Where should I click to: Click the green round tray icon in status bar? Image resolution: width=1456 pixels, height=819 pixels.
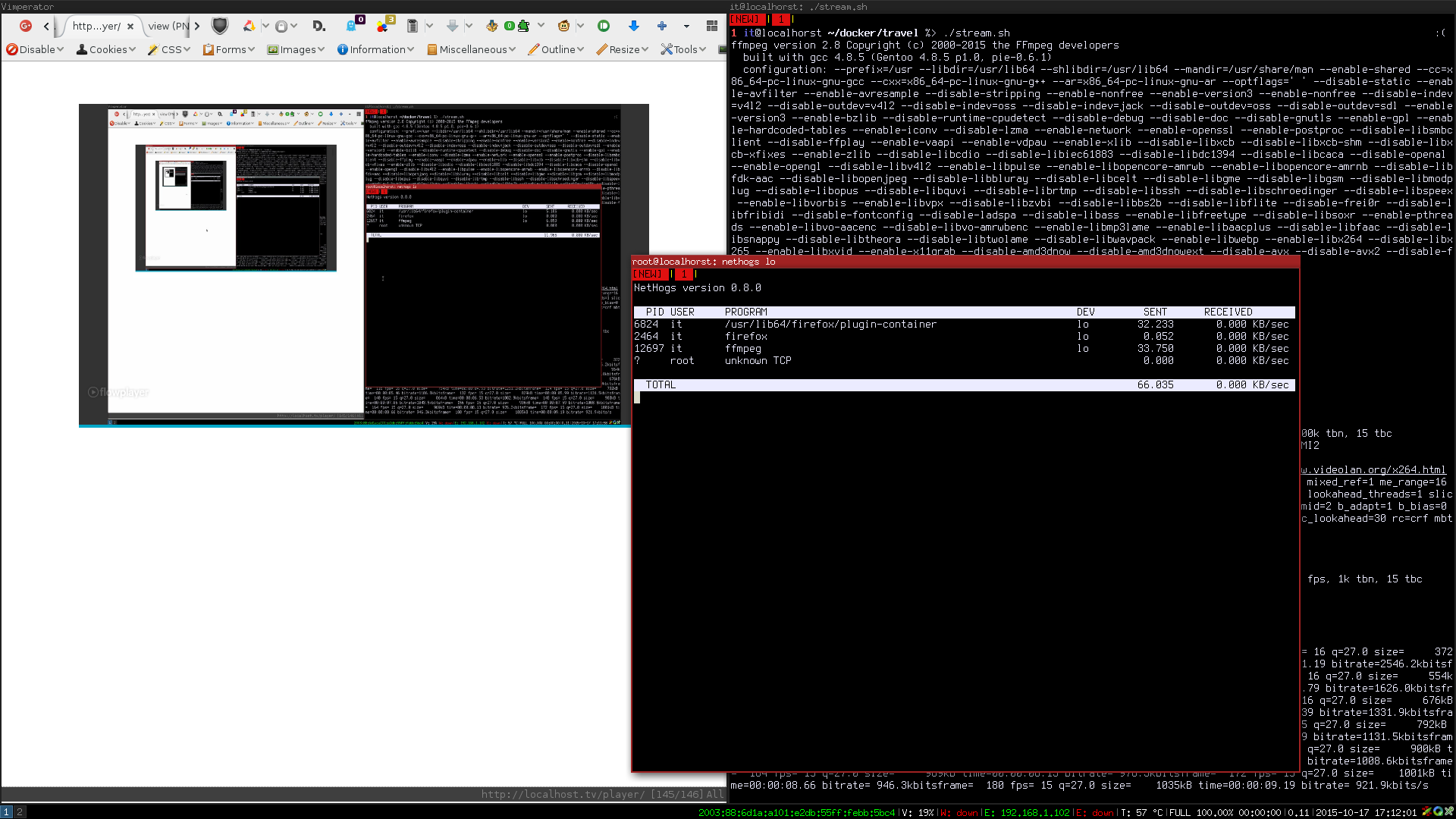(1438, 811)
